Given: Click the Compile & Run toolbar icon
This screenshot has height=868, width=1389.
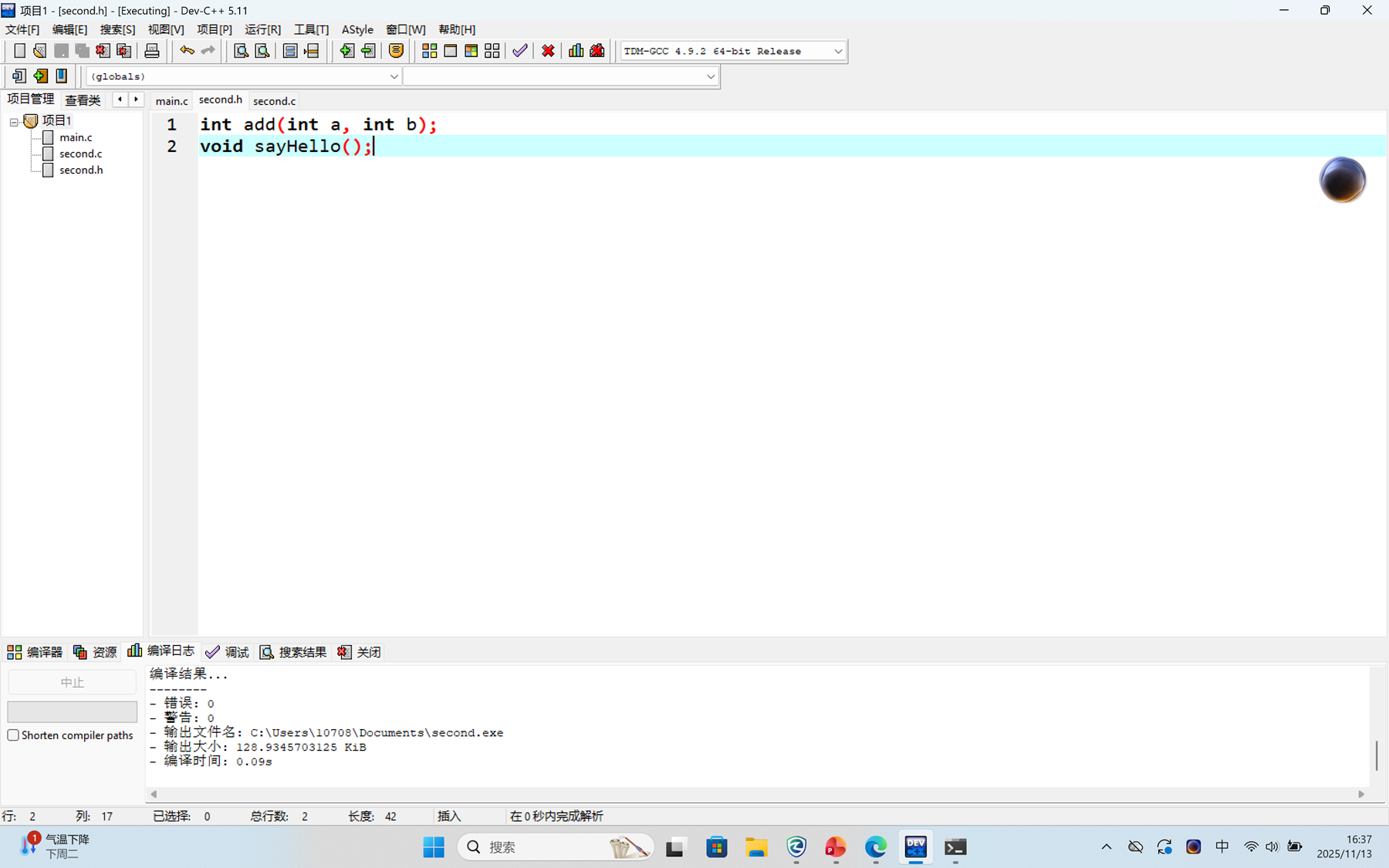Looking at the screenshot, I should pos(471,51).
